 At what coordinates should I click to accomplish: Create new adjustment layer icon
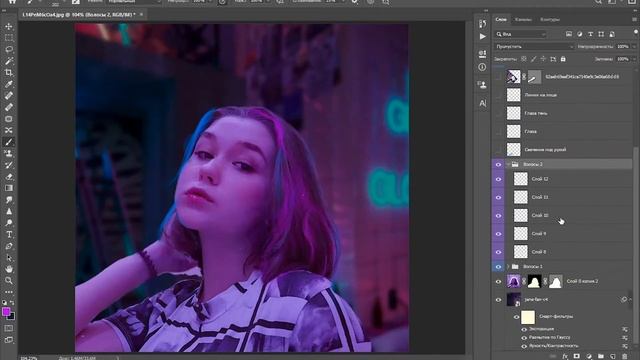[589, 356]
